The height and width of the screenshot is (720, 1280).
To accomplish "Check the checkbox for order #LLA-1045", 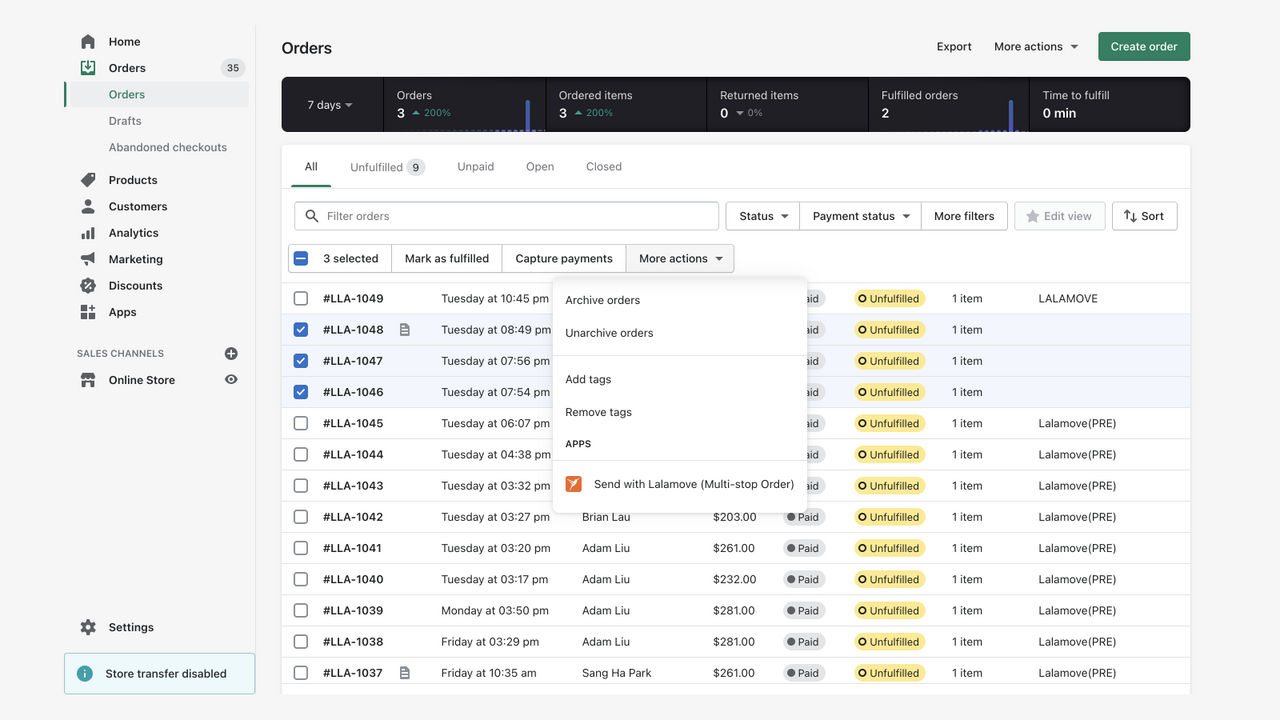I will [x=300, y=423].
